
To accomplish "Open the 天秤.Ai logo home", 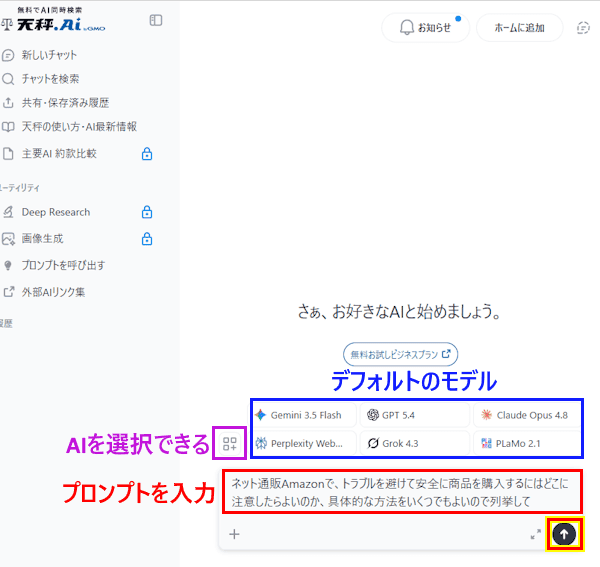I will pyautogui.click(x=54, y=20).
